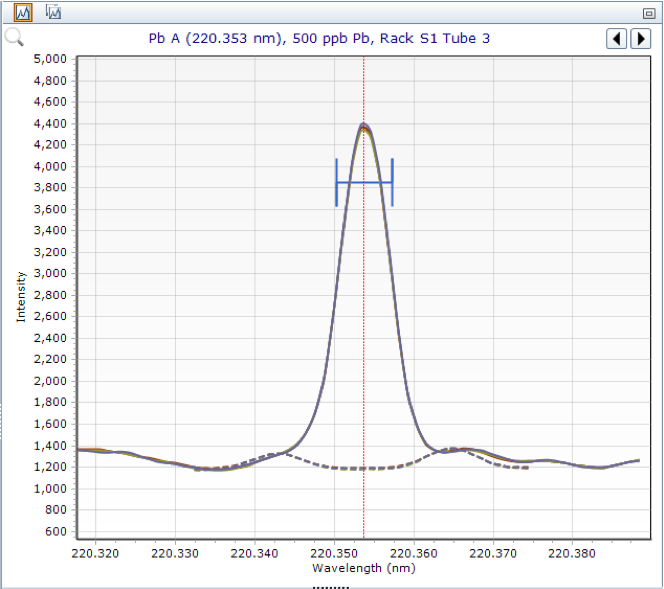Click the 600 intensity tick label
The width and height of the screenshot is (664, 589).
point(56,531)
